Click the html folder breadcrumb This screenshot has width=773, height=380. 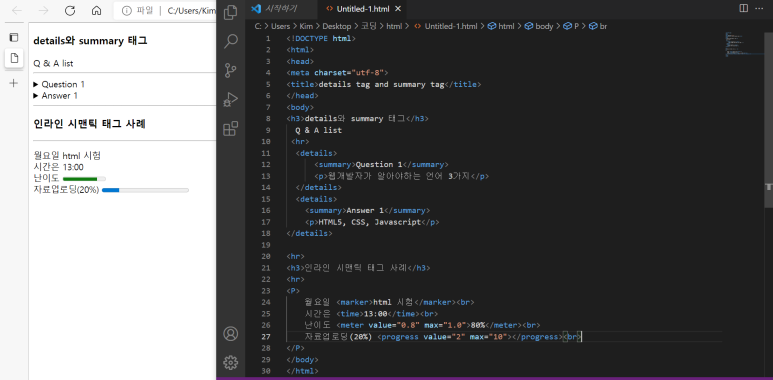394,27
